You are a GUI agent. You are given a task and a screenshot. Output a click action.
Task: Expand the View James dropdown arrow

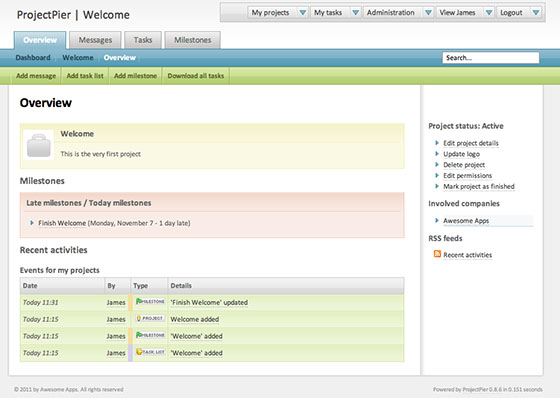(x=489, y=13)
